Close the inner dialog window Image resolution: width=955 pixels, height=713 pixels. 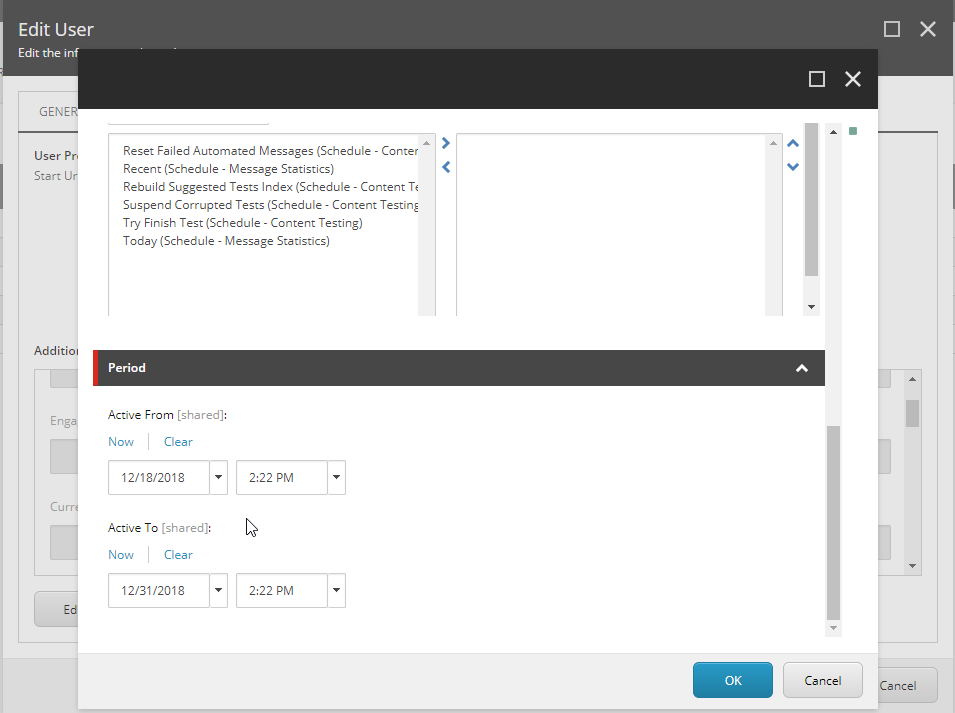[853, 79]
